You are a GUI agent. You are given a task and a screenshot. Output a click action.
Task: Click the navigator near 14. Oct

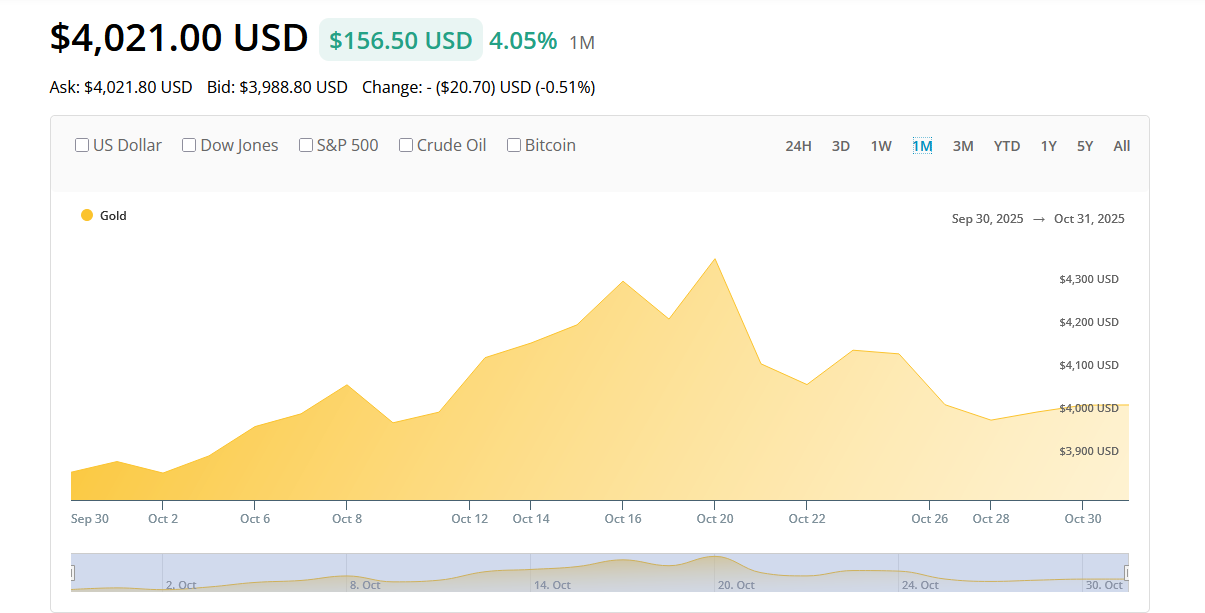(552, 585)
